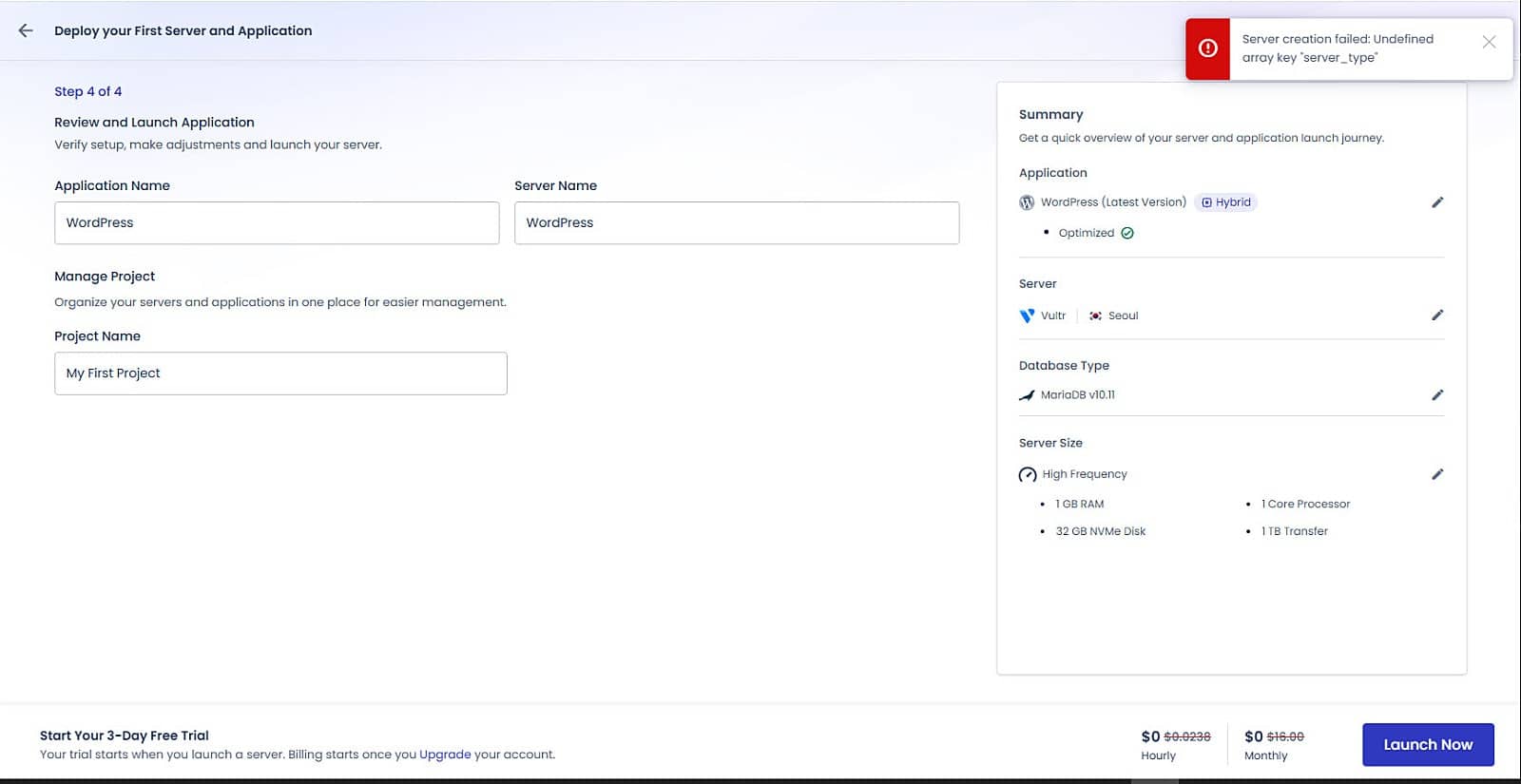Click the 'Vultr' provider name text

point(1053,316)
